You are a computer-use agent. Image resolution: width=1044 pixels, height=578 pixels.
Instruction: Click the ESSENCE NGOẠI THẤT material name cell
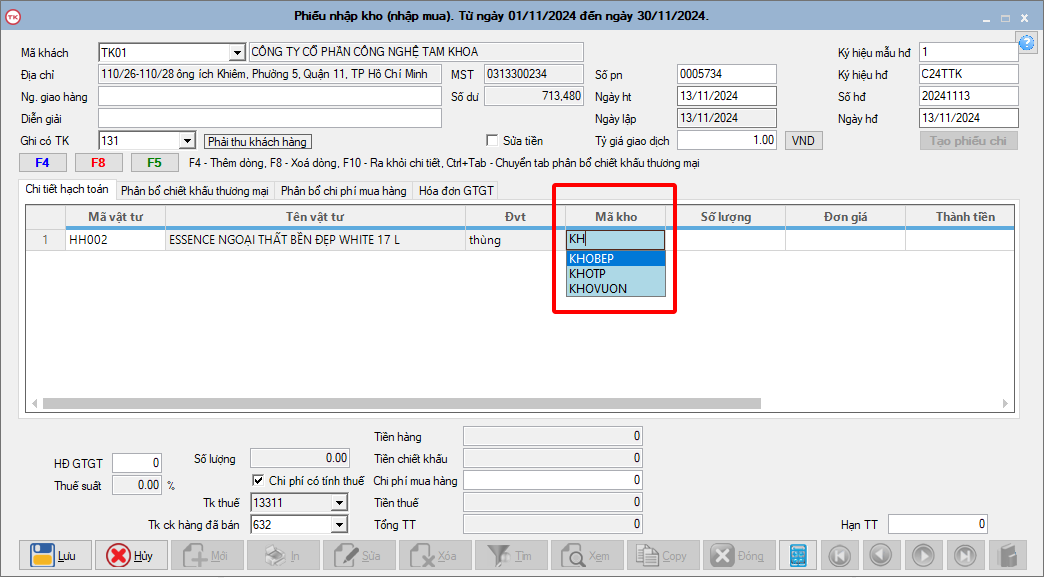316,240
